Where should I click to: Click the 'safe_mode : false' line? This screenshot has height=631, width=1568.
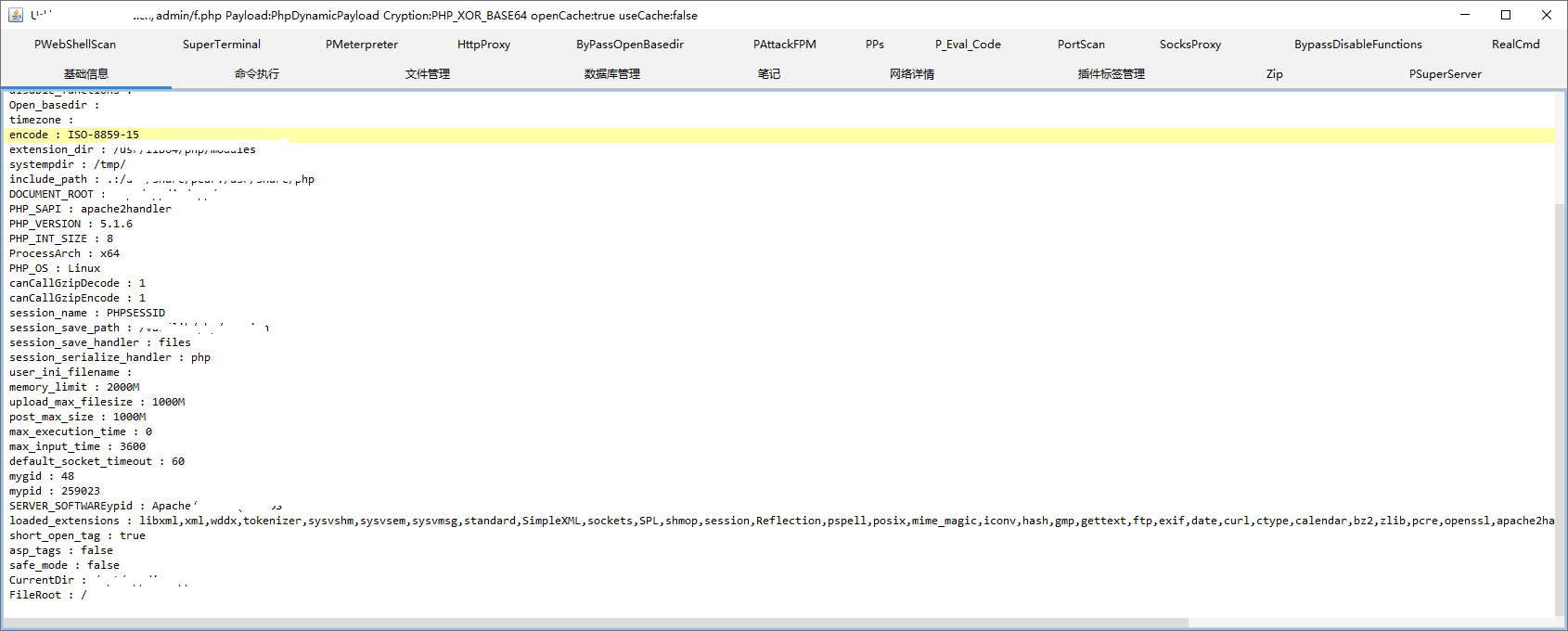click(64, 565)
